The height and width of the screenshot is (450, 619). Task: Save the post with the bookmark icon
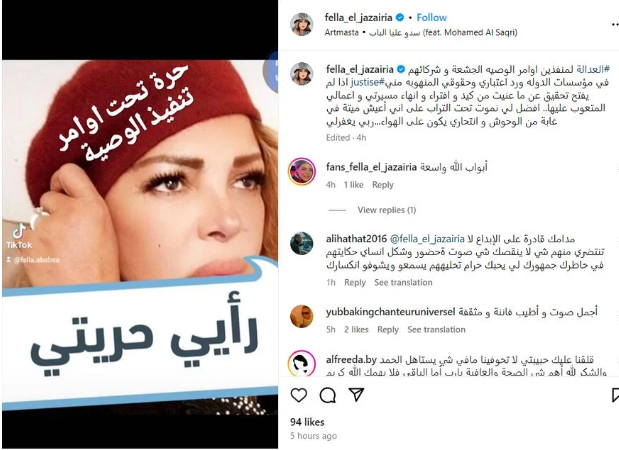pyautogui.click(x=615, y=395)
